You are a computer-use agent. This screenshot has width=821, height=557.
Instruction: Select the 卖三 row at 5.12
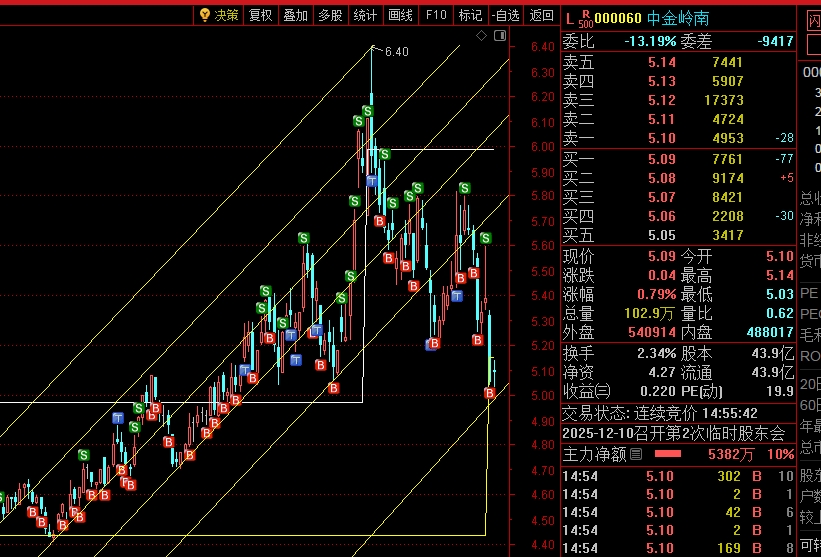(x=678, y=100)
